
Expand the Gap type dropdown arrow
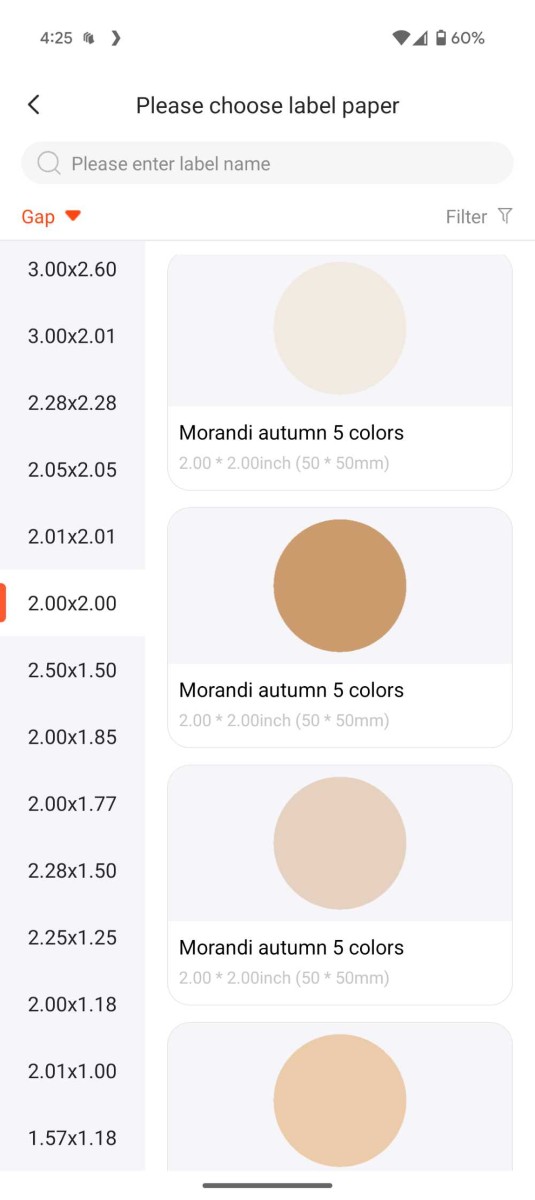click(x=72, y=216)
